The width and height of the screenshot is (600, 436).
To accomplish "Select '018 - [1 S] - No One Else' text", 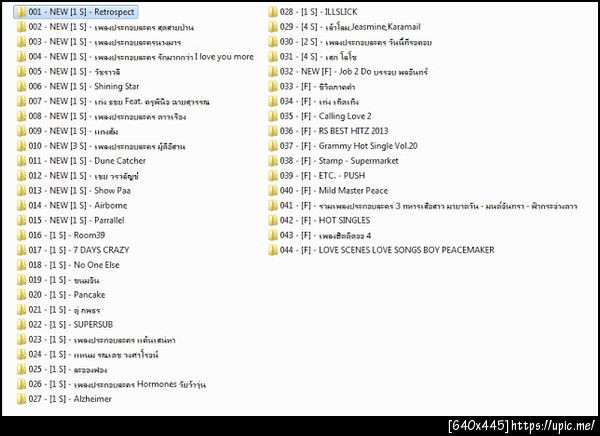I will tap(74, 265).
